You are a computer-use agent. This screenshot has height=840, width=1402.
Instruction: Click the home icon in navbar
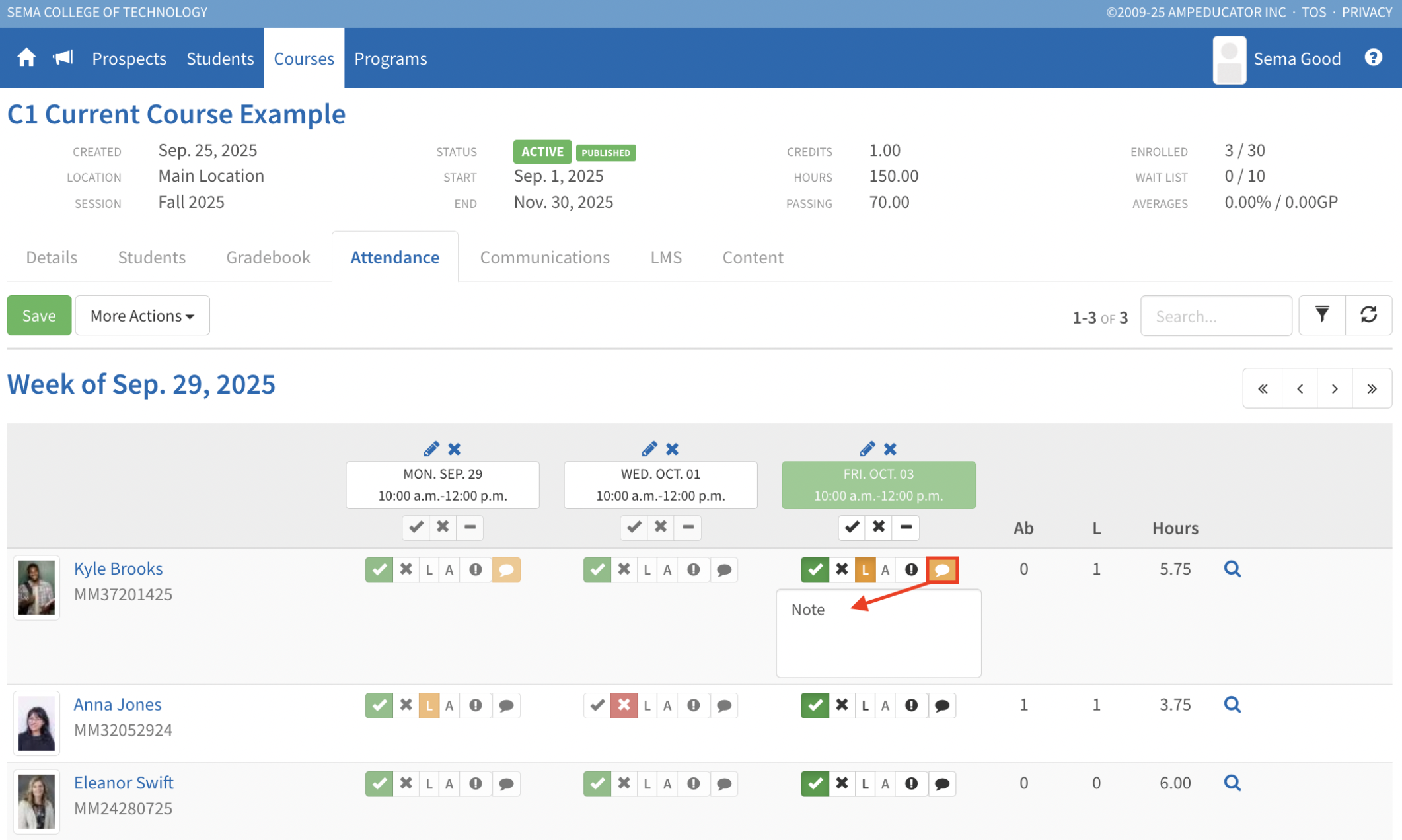click(x=26, y=58)
